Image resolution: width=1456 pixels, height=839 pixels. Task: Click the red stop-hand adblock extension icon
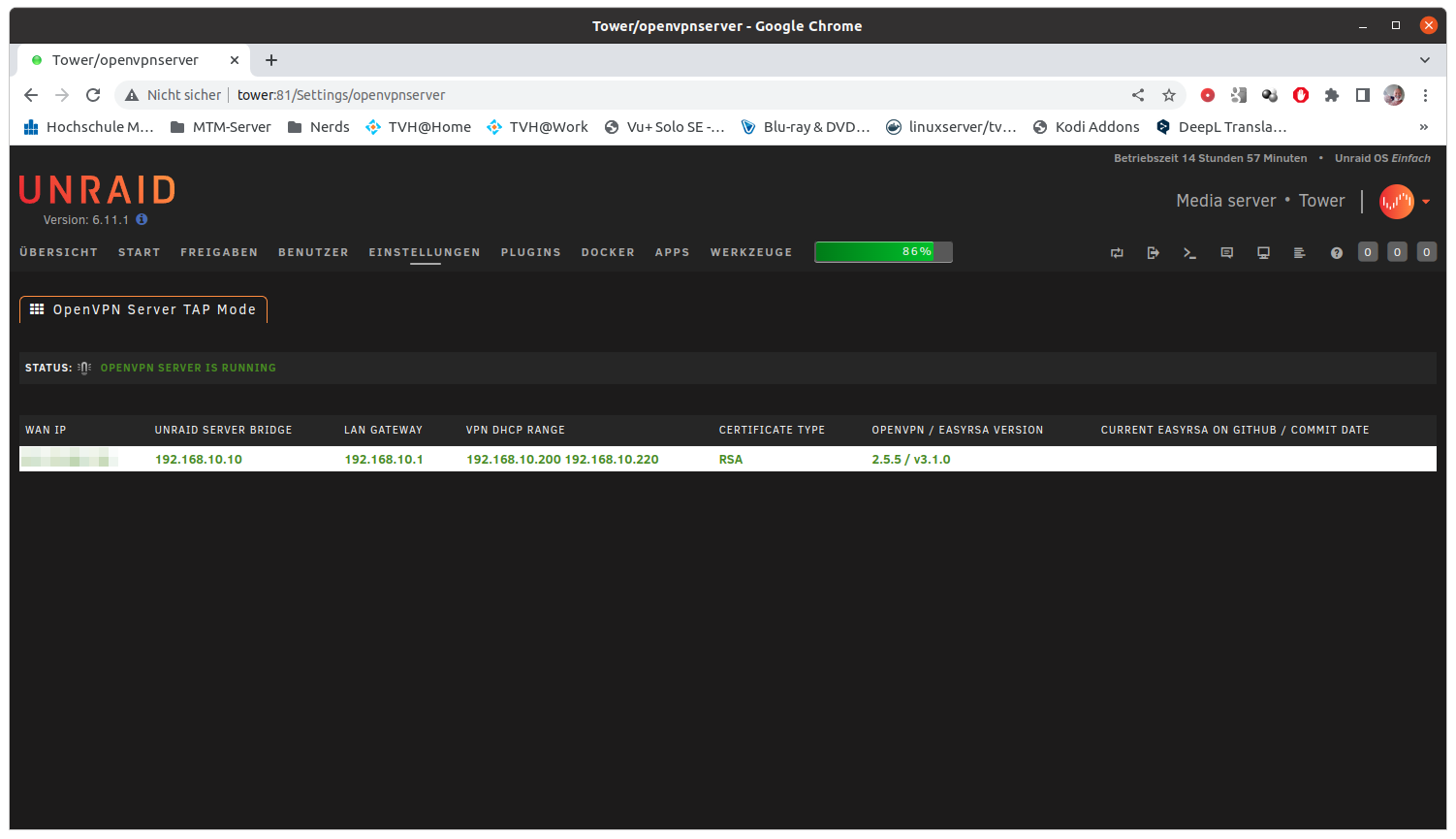coord(1301,95)
